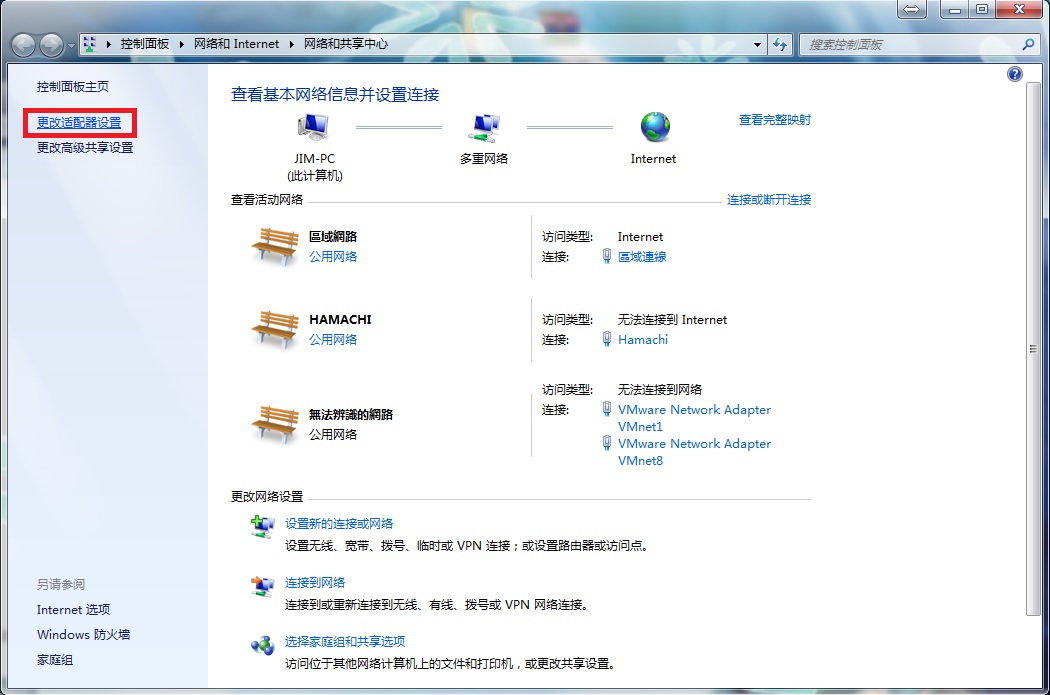Click the 多重网络 network icon
1050x695 pixels.
pyautogui.click(x=484, y=127)
